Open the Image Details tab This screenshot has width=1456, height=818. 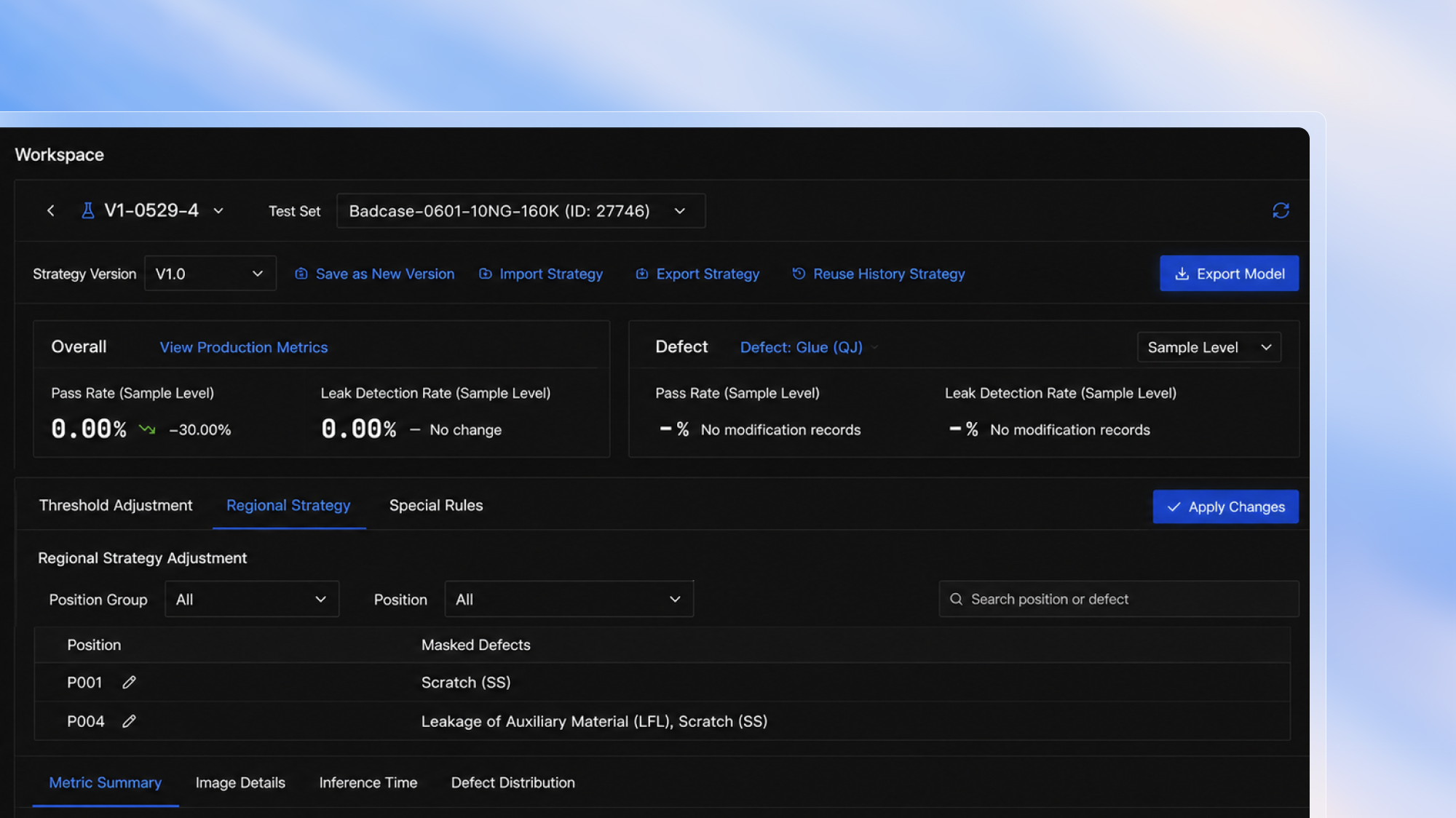point(240,783)
